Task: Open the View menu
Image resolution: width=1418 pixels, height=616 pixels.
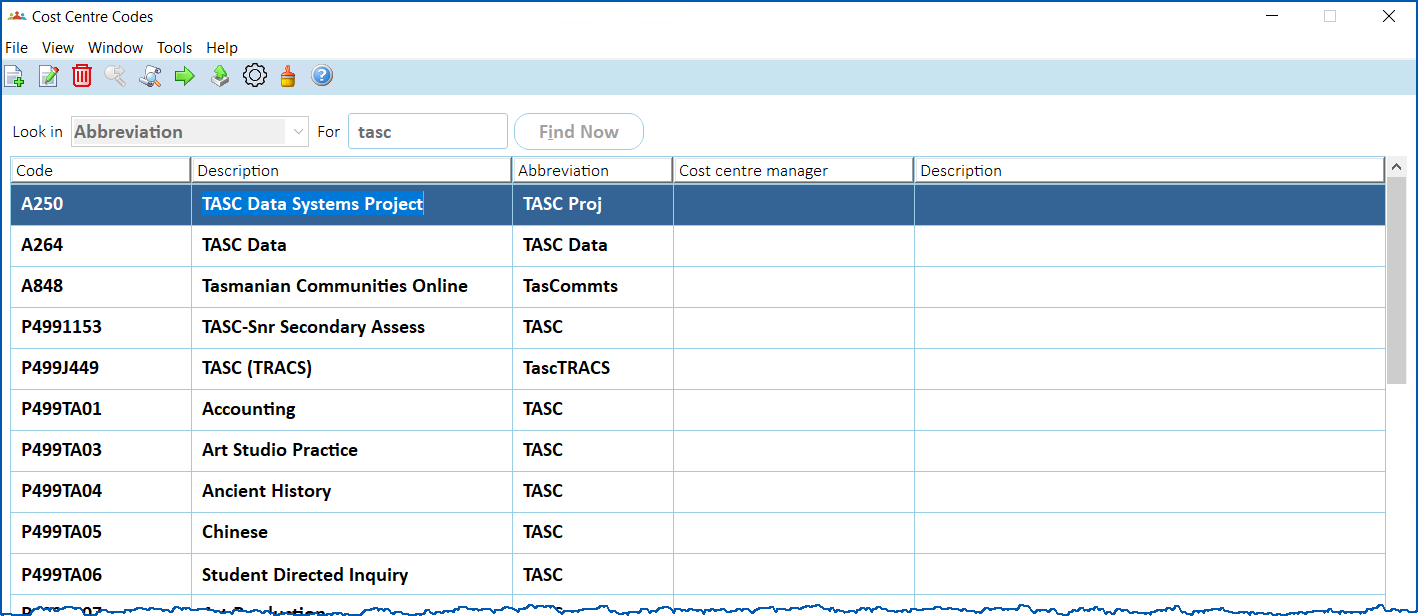Action: coord(58,48)
